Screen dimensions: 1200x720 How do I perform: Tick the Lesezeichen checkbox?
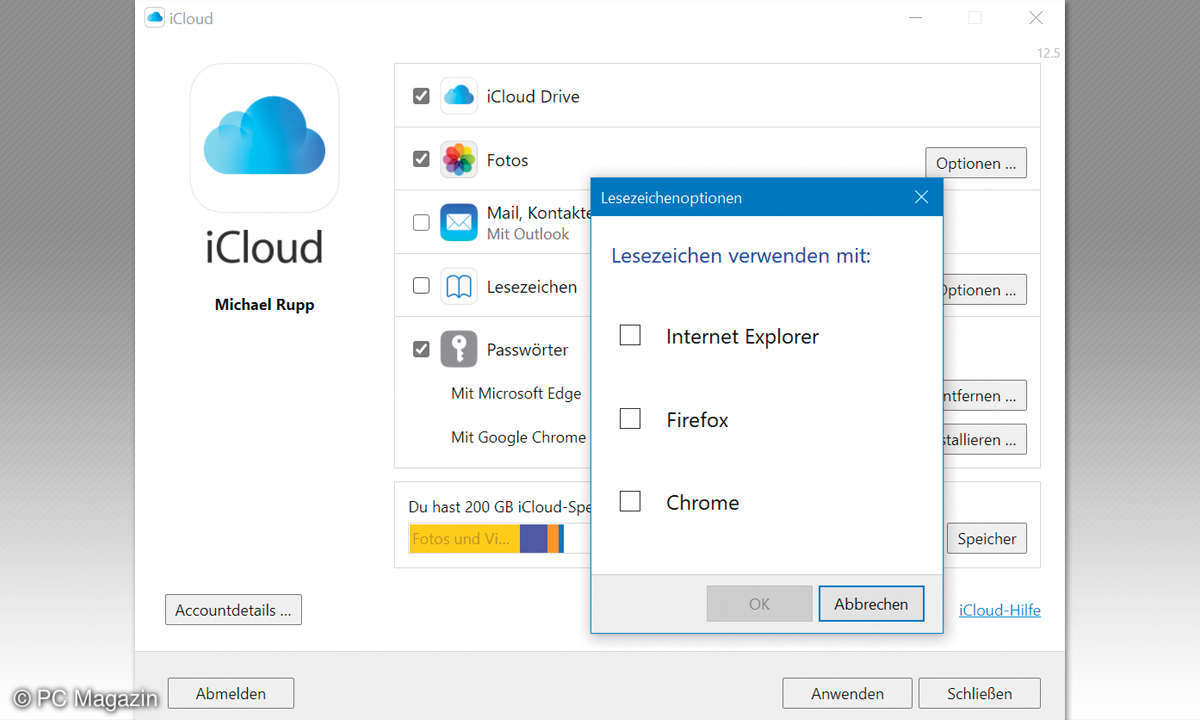(x=421, y=286)
